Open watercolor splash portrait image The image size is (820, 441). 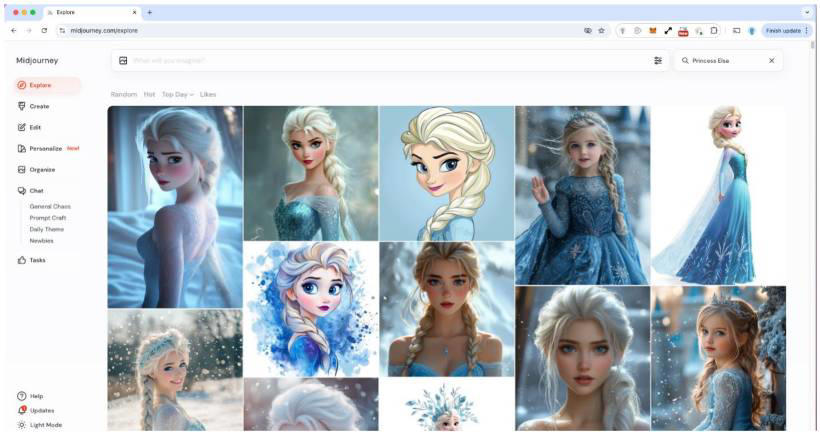(311, 309)
